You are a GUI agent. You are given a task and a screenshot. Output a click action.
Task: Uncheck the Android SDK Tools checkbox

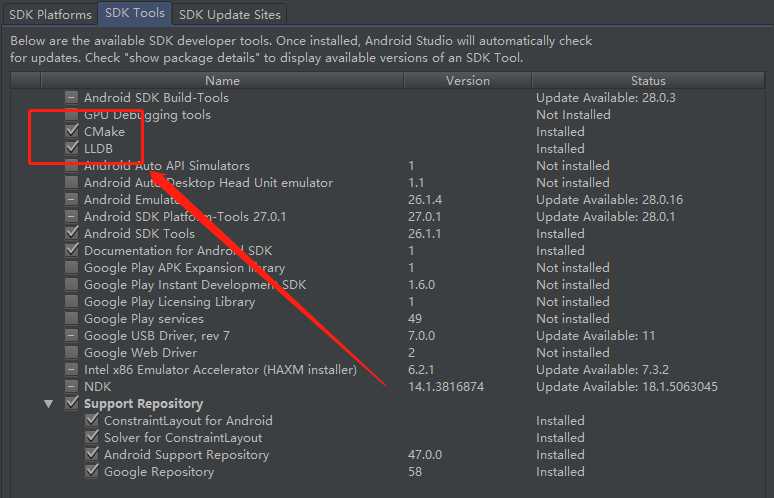click(72, 233)
